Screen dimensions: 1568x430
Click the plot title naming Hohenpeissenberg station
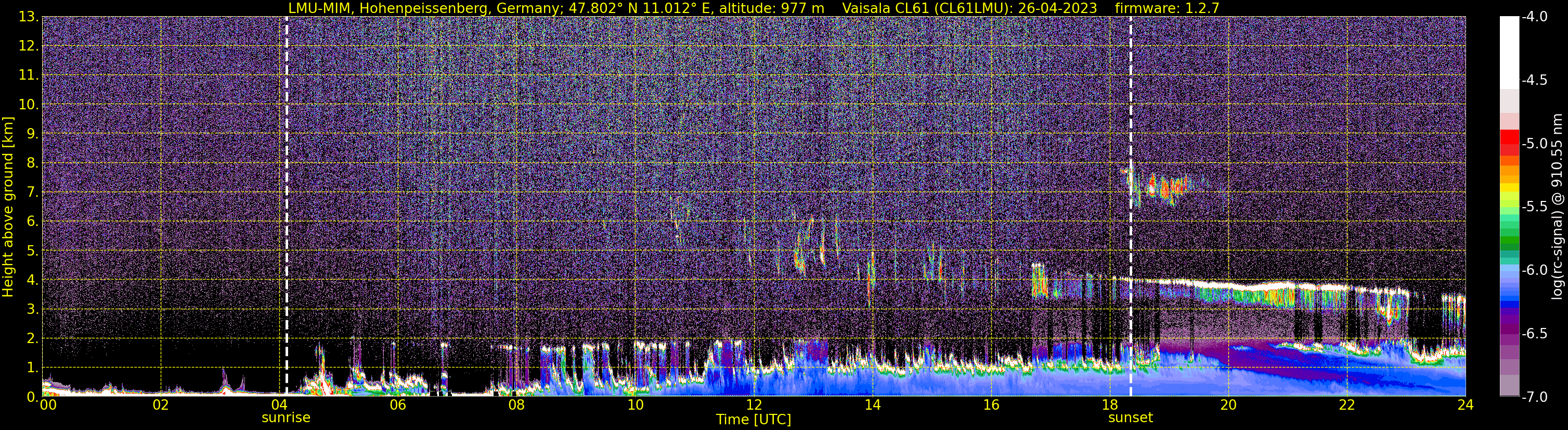point(754,8)
